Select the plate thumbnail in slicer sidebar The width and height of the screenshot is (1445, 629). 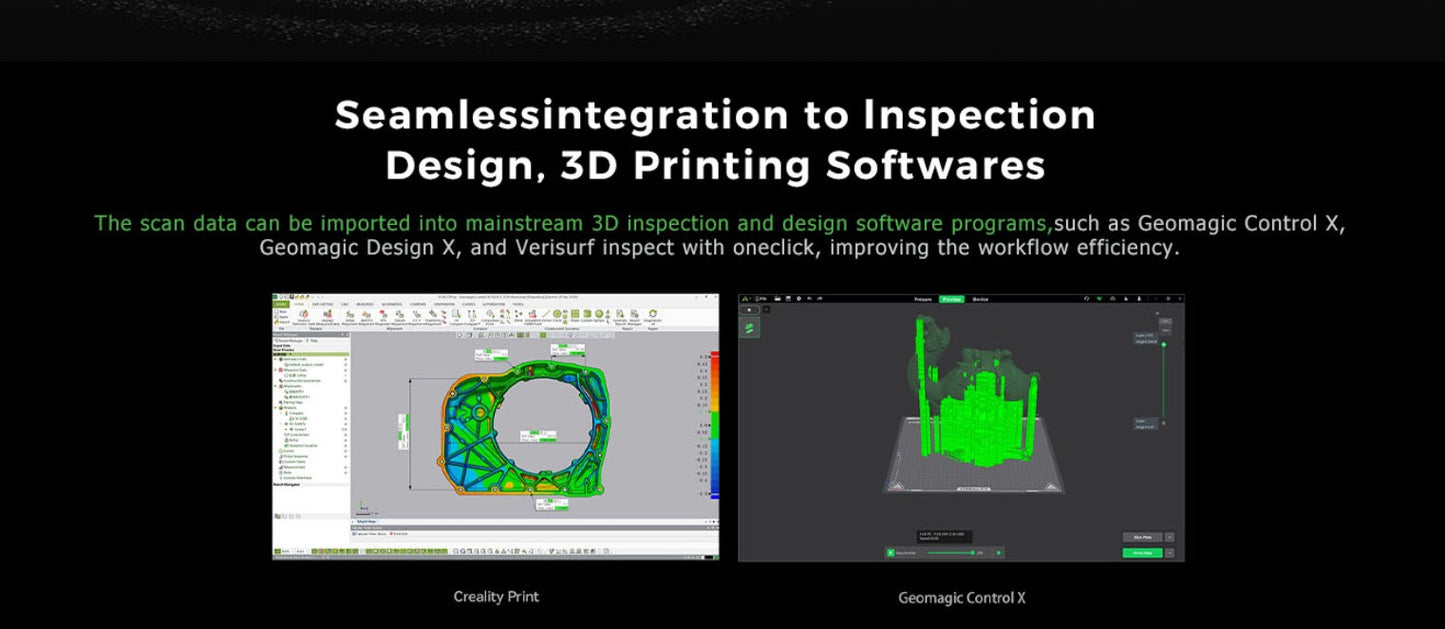click(x=752, y=328)
